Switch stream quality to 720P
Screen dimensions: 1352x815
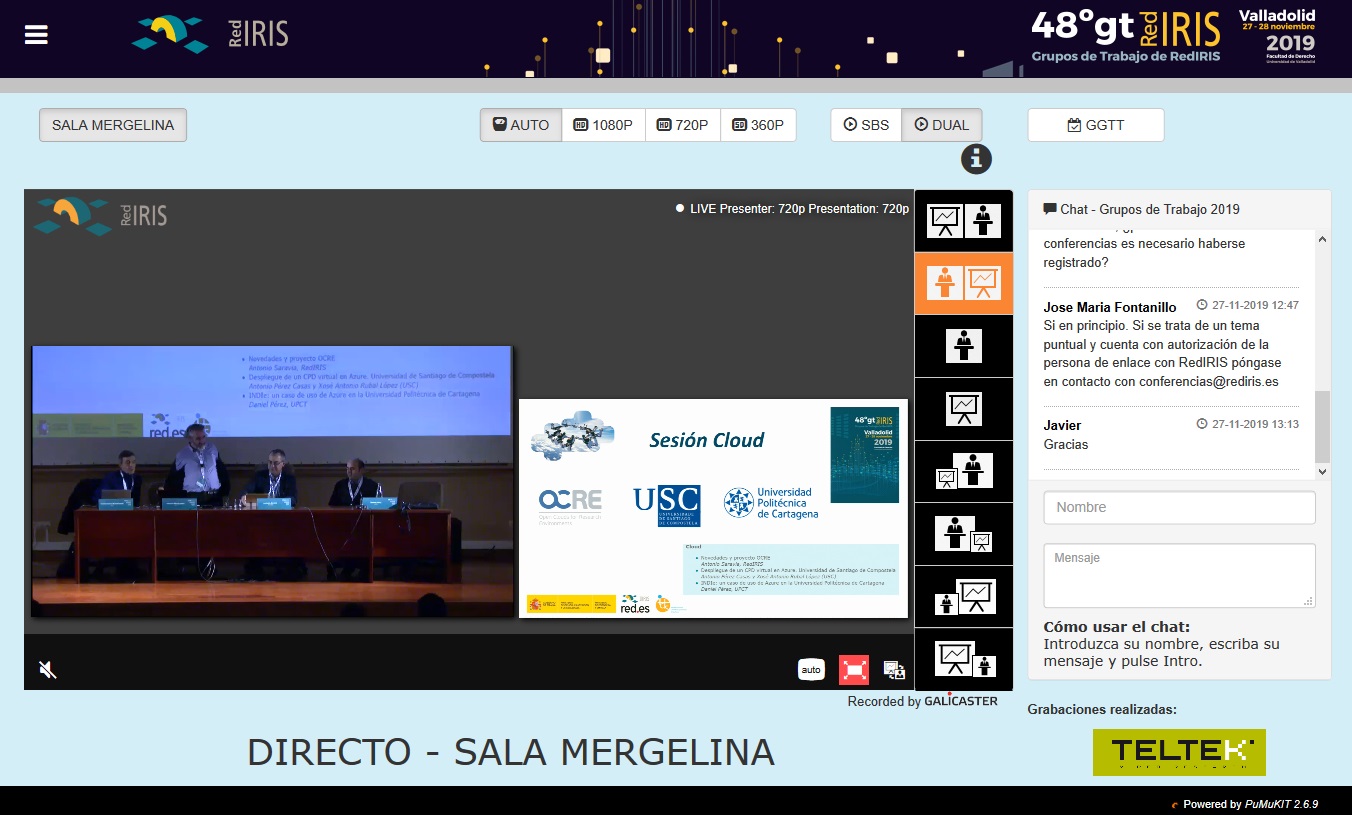click(x=683, y=125)
